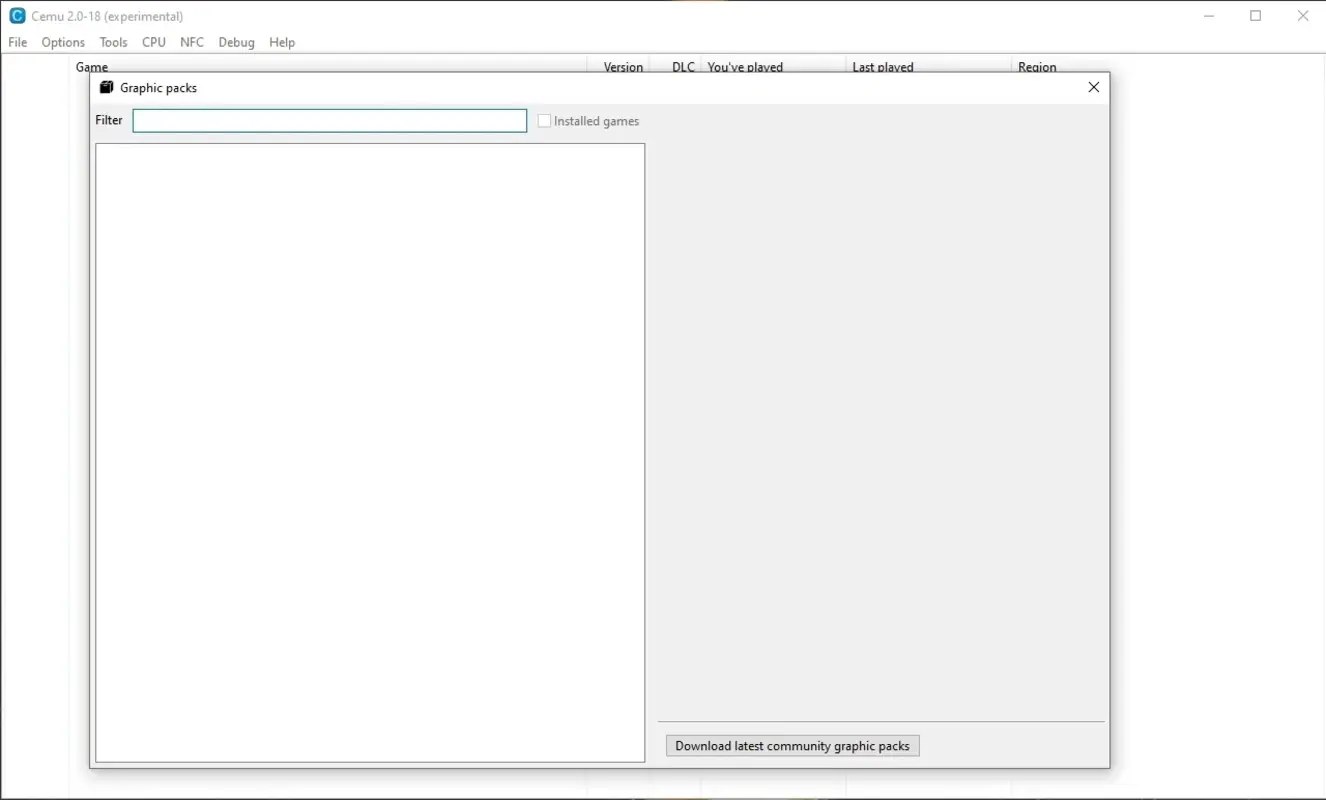1326x800 pixels.
Task: Open the Debug menu
Action: click(x=236, y=42)
